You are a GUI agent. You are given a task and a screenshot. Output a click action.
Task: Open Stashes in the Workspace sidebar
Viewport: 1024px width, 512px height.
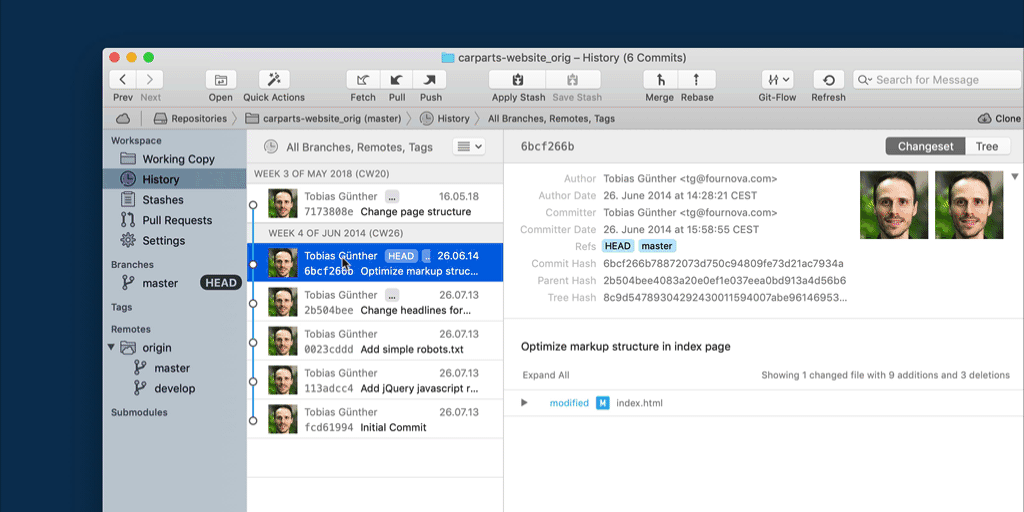162,200
